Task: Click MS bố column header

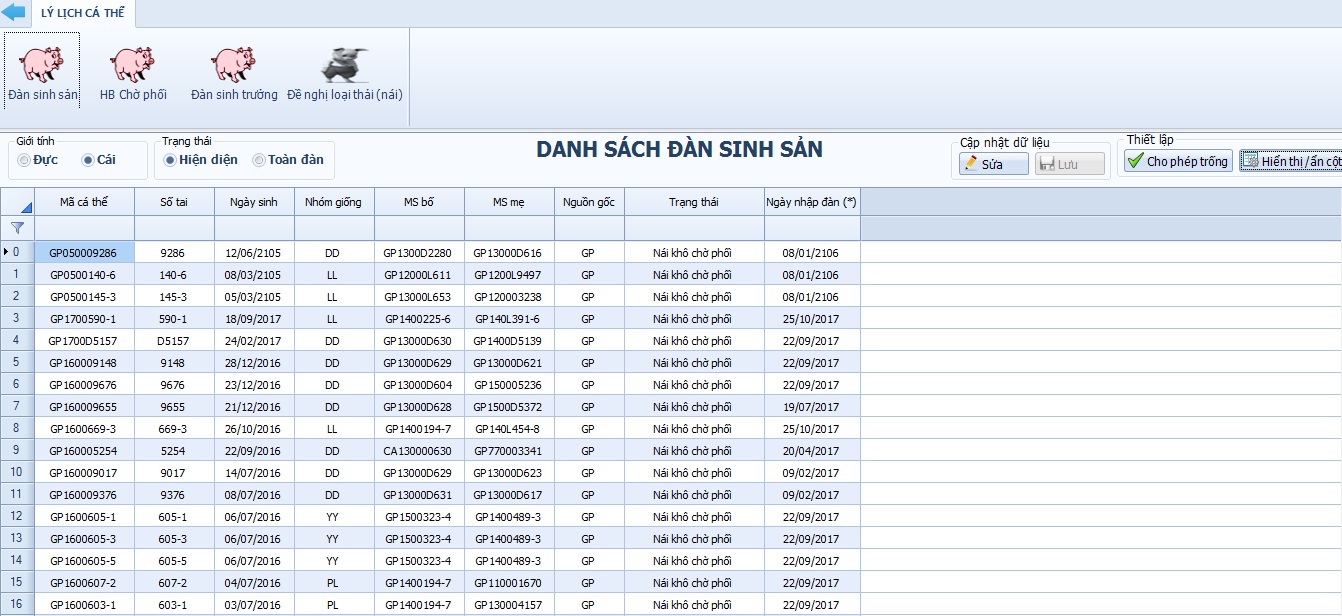Action: click(419, 202)
